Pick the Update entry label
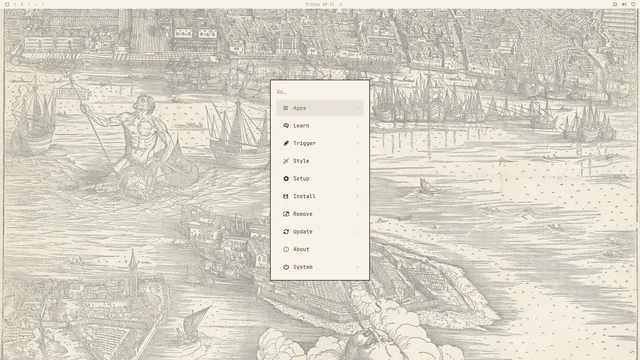The height and width of the screenshot is (360, 640). click(302, 232)
